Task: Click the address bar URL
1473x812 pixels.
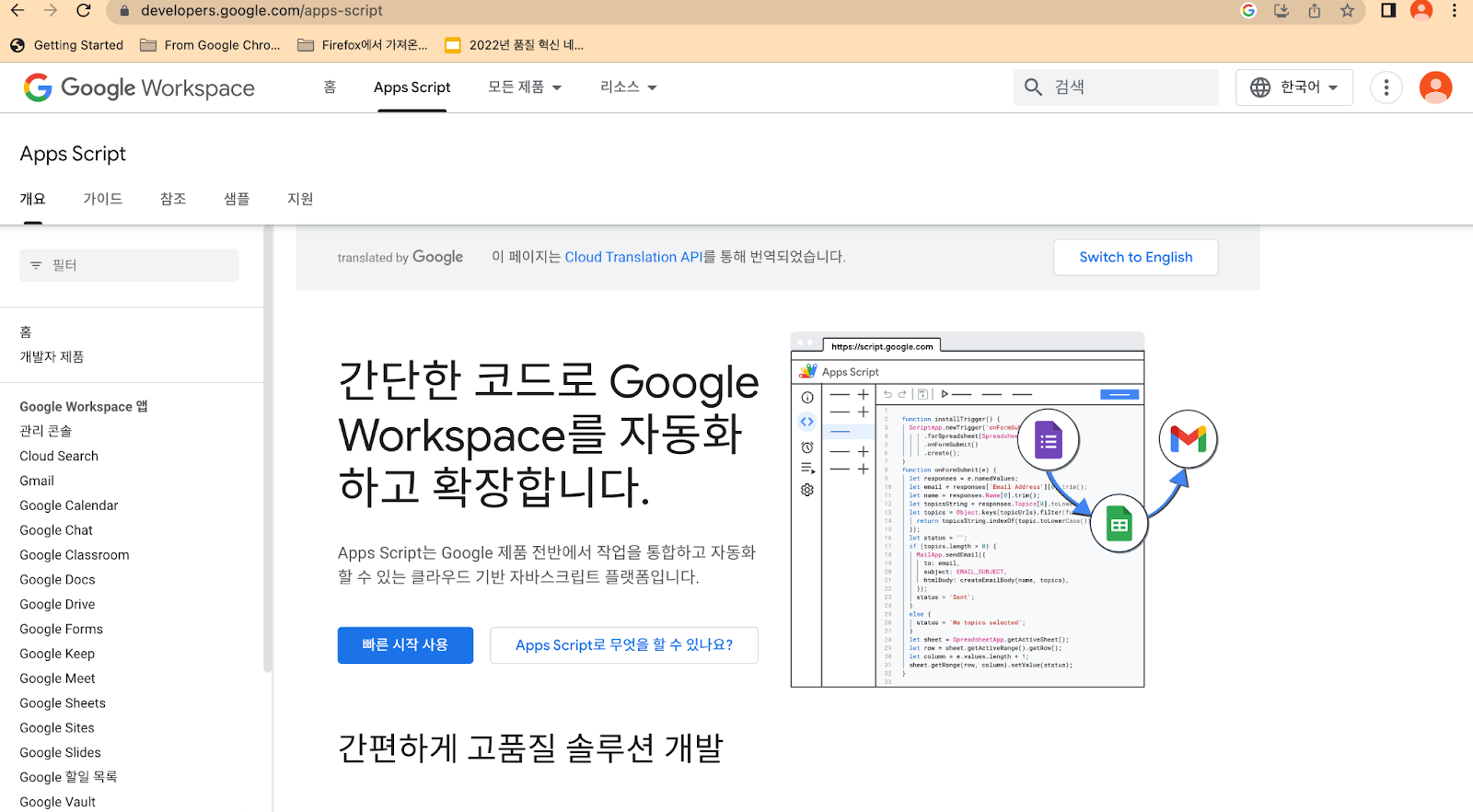Action: point(261,11)
